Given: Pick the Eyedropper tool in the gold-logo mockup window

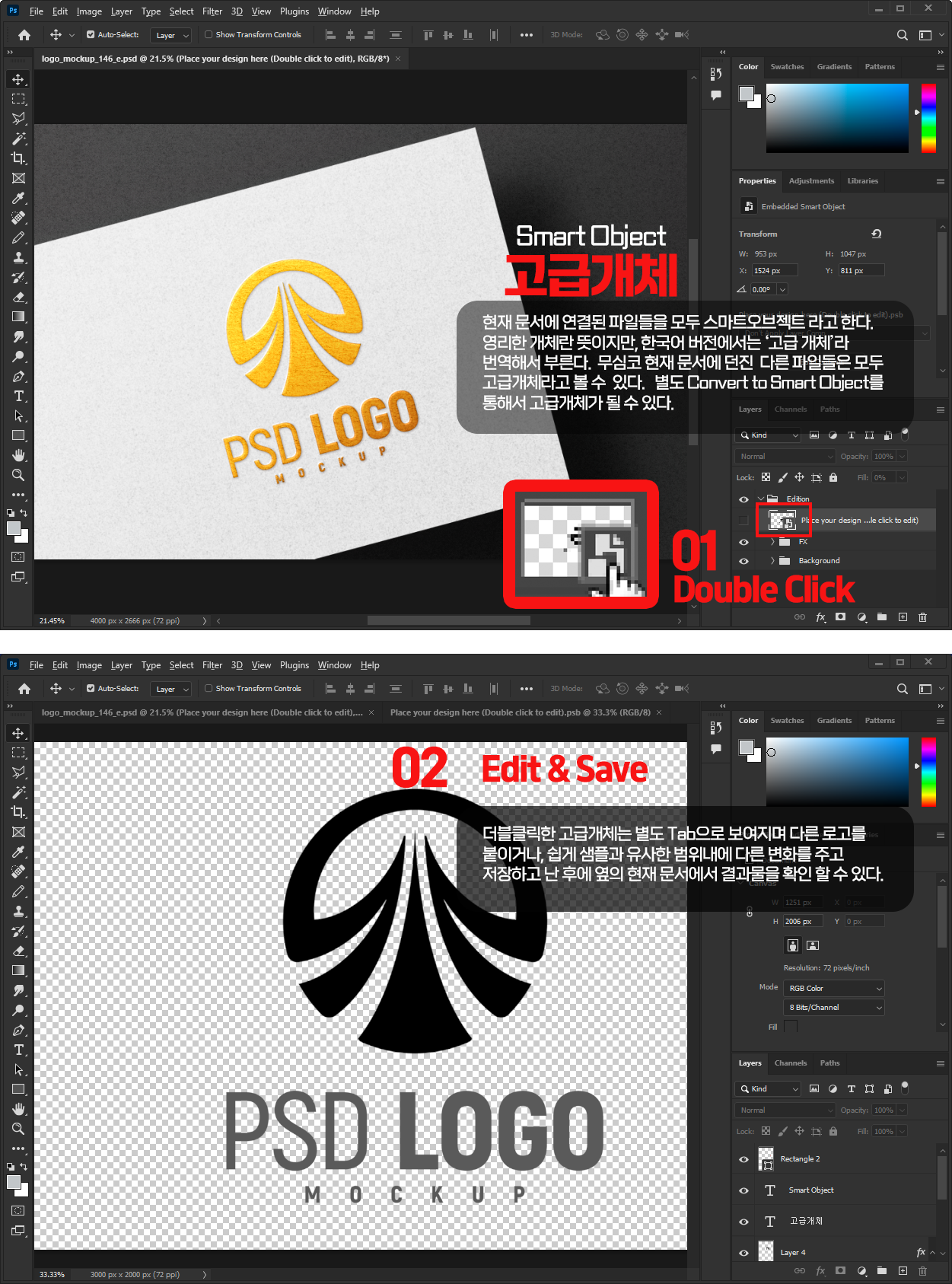Looking at the screenshot, I should click(19, 198).
